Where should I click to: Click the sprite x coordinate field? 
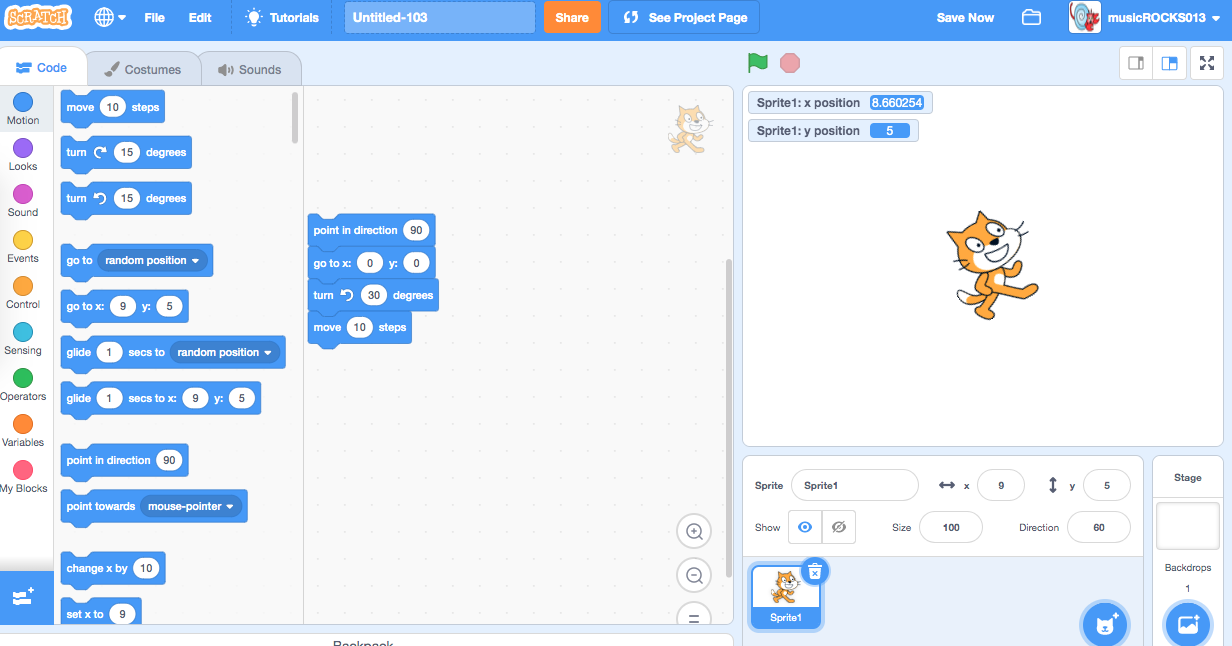(1001, 485)
